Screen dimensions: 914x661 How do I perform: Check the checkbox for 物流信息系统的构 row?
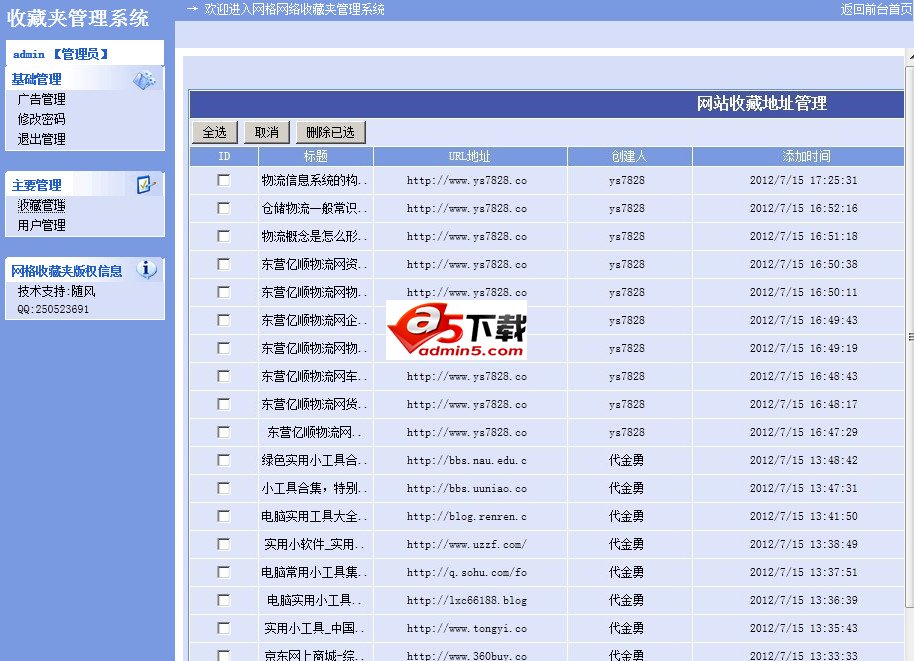click(x=224, y=180)
